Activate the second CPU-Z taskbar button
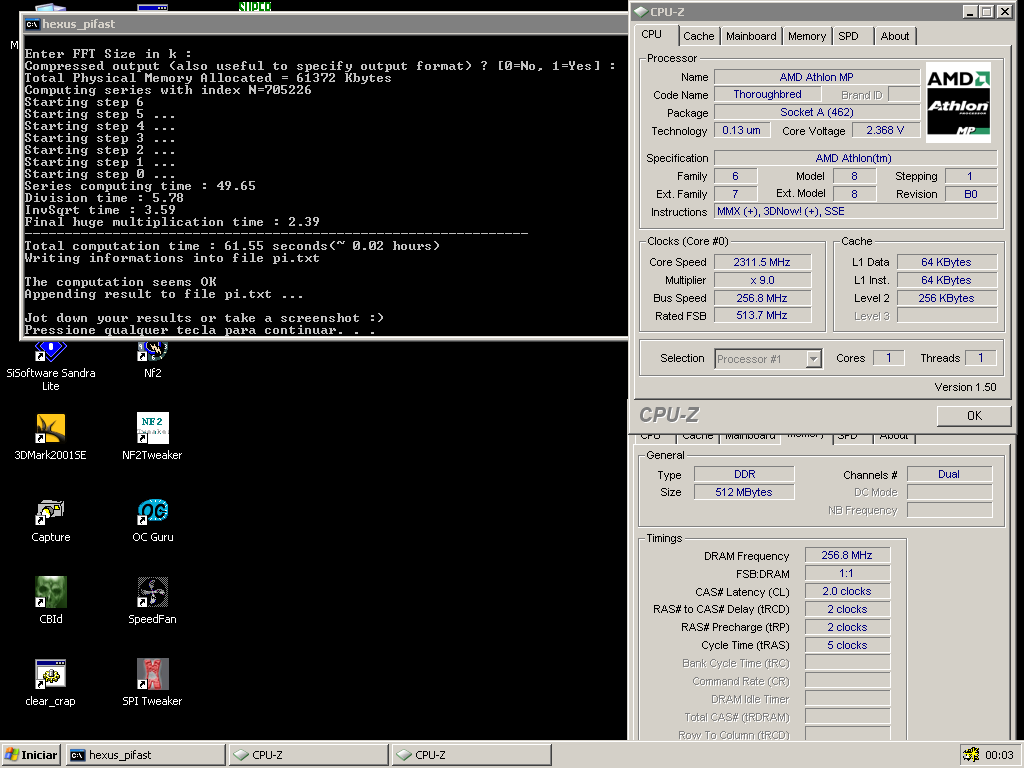This screenshot has height=768, width=1024. [x=472, y=755]
